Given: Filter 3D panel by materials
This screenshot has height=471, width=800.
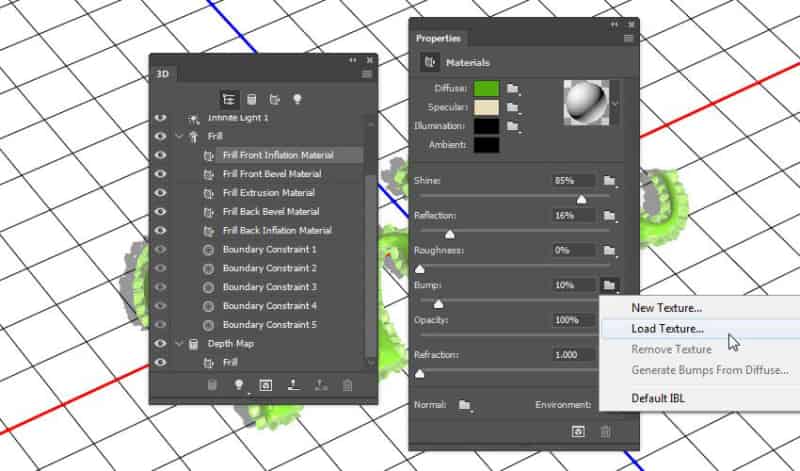Looking at the screenshot, I should point(274,99).
